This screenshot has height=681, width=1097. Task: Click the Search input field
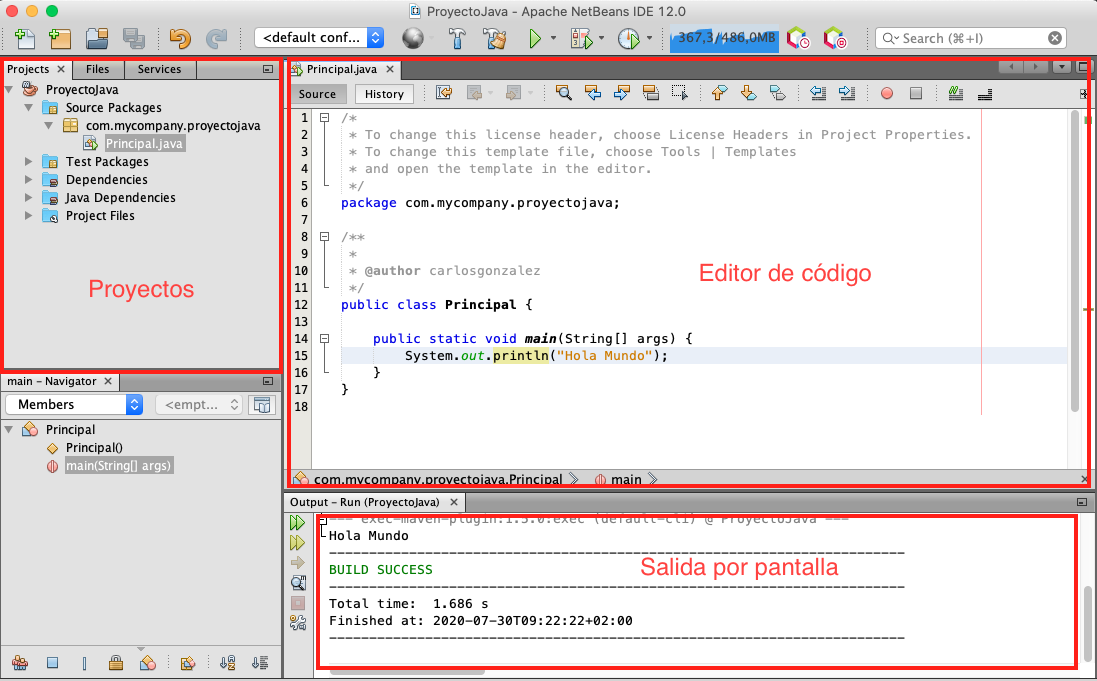pos(971,38)
